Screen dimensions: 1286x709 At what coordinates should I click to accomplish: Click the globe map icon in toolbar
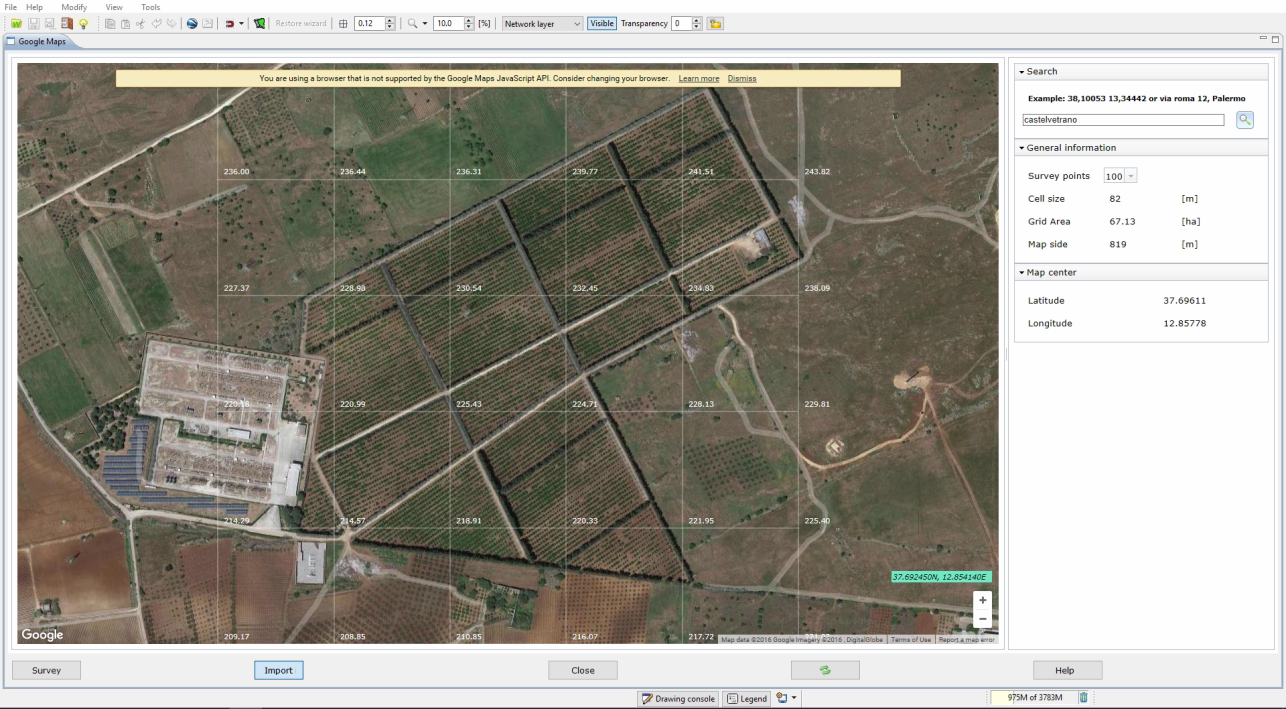point(191,23)
